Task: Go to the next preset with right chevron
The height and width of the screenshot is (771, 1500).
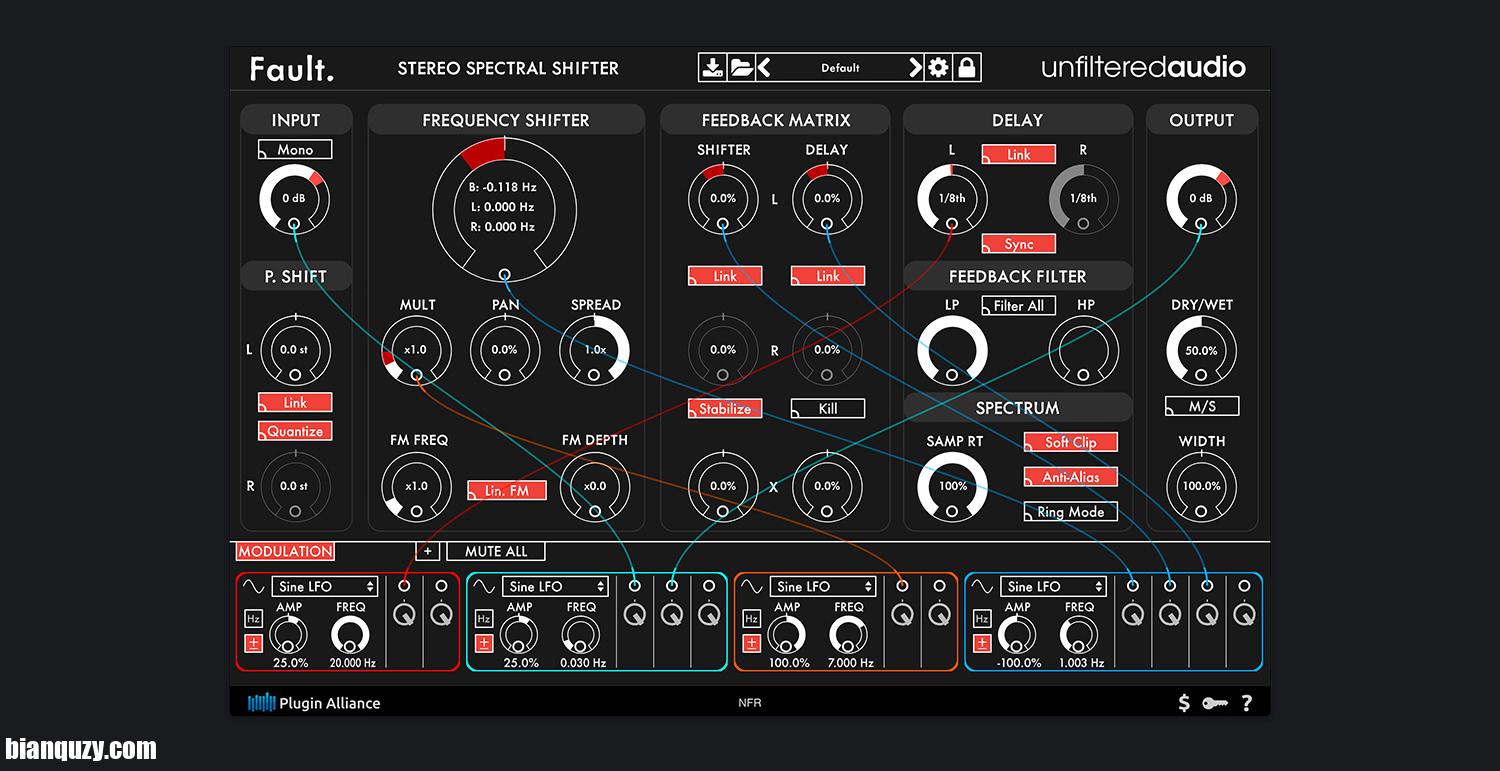Action: [x=914, y=68]
